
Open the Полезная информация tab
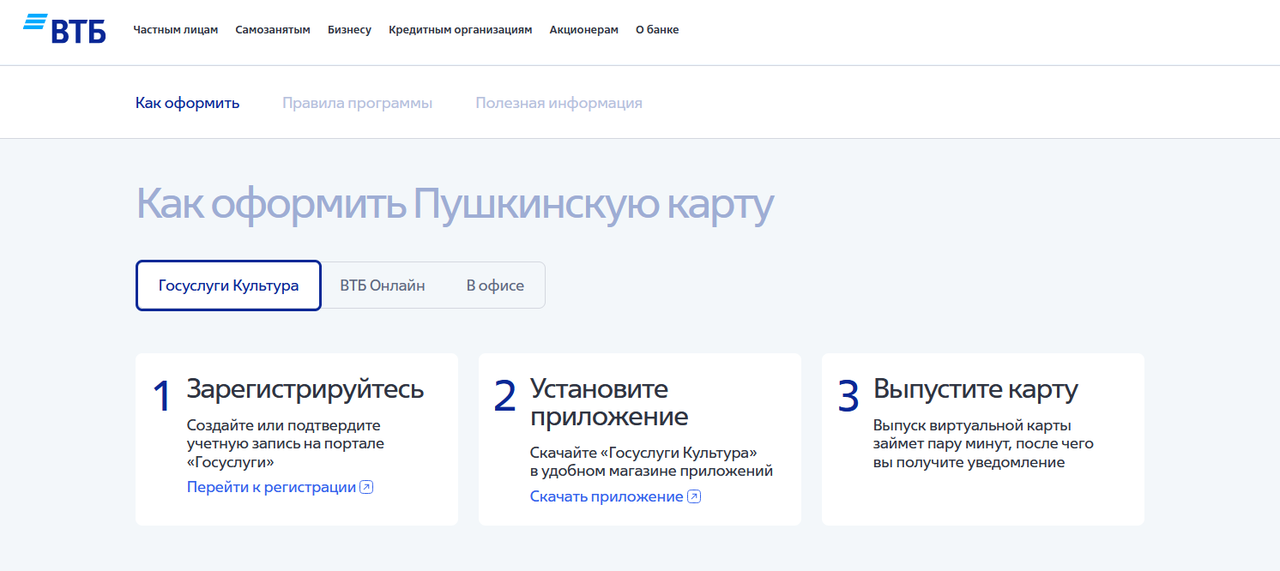point(558,103)
